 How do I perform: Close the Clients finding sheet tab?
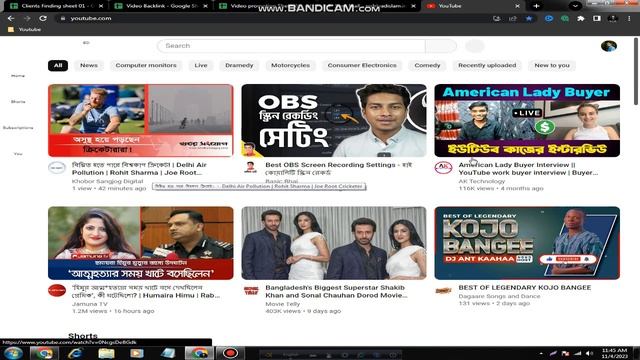click(101, 6)
